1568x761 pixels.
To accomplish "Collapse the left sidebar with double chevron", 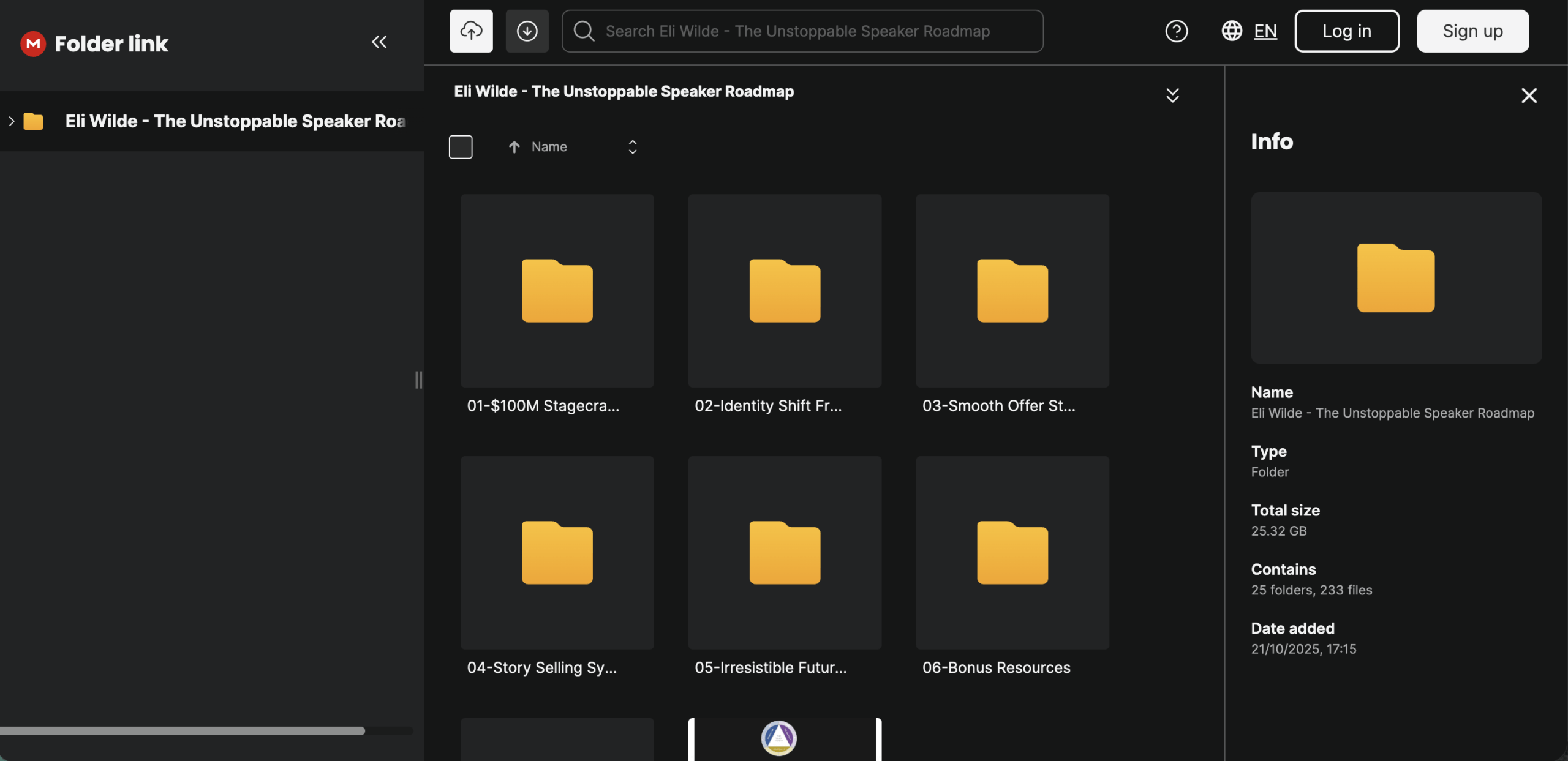I will 379,42.
